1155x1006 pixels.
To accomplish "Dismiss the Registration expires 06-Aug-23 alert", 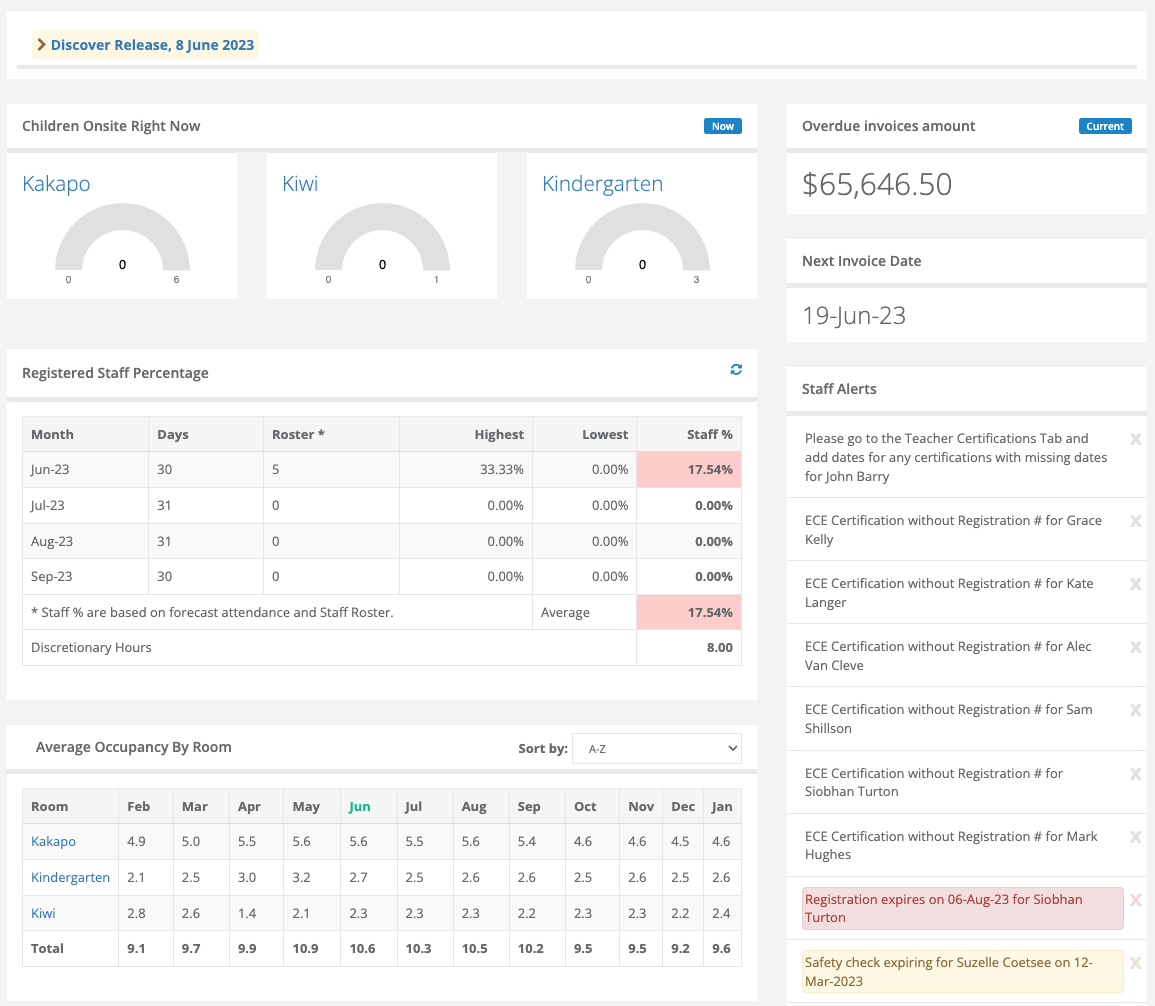I will pos(1135,900).
